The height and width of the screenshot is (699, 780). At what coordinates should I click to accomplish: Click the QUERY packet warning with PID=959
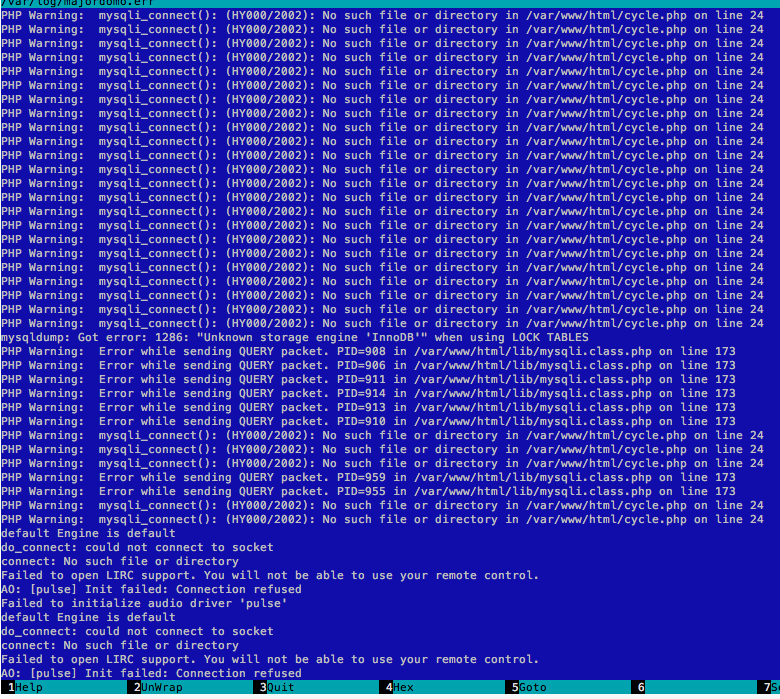pos(368,477)
